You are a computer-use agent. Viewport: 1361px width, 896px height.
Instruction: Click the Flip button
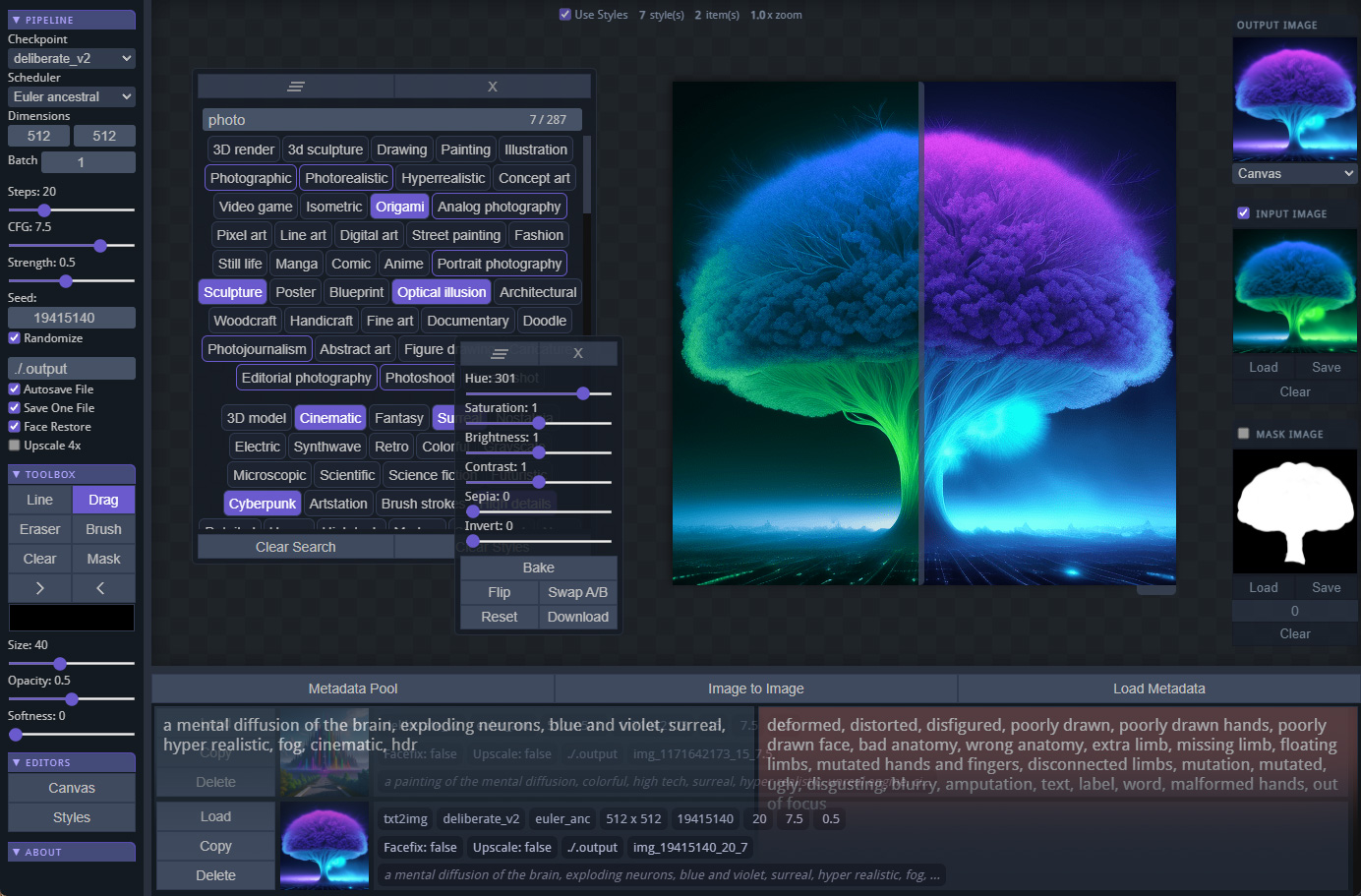pyautogui.click(x=500, y=592)
